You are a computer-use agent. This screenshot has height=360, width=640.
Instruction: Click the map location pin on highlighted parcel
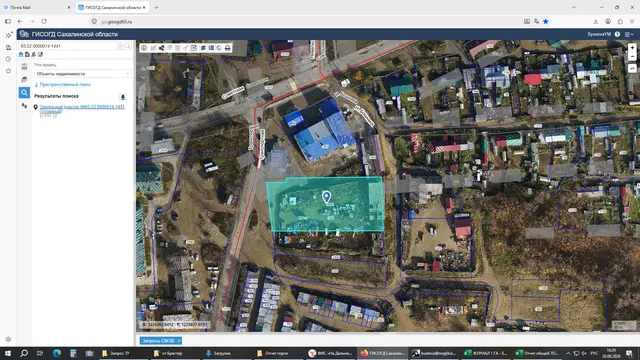coord(326,197)
